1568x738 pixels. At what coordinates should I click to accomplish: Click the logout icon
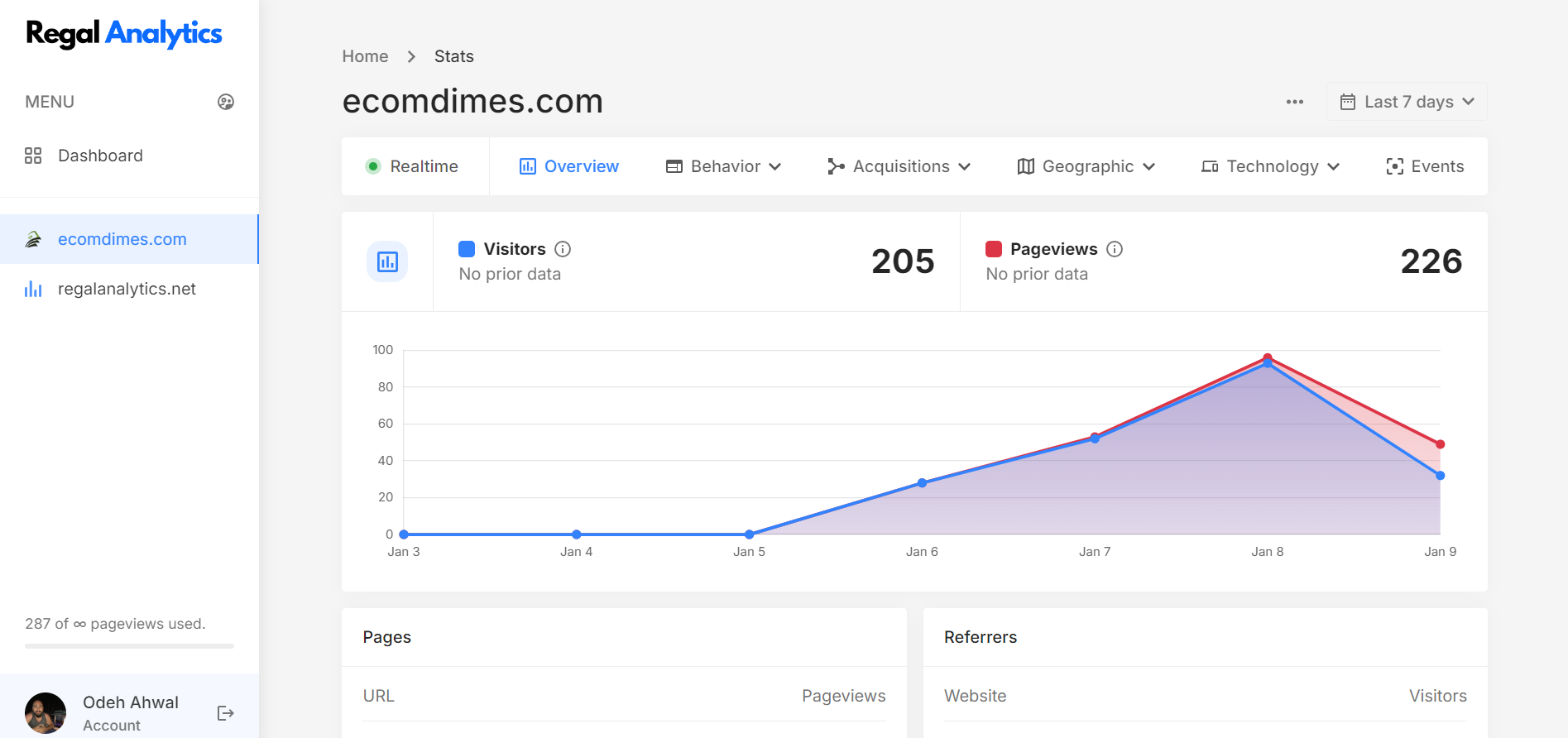(226, 713)
